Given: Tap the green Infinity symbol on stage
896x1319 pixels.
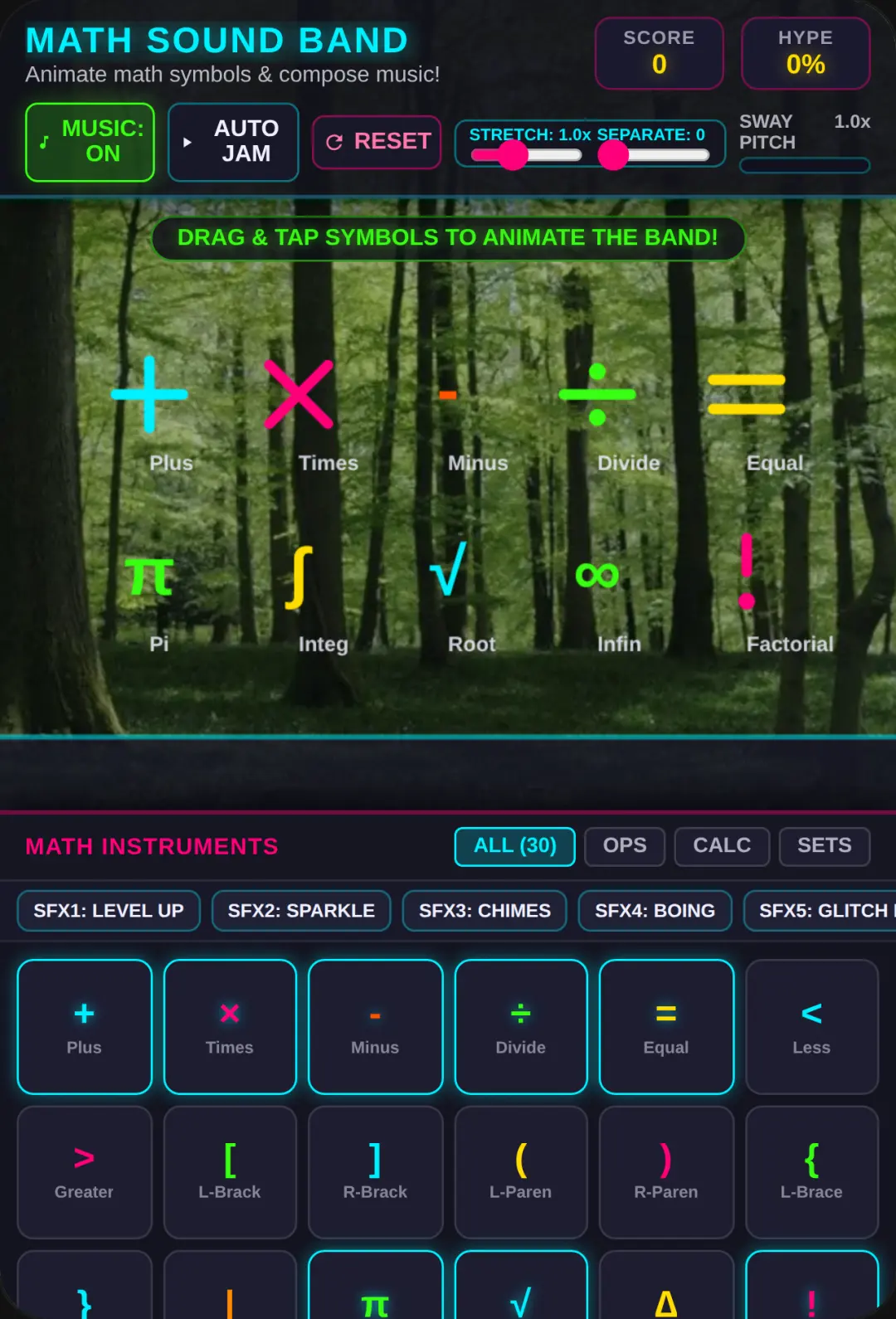Looking at the screenshot, I should click(597, 575).
